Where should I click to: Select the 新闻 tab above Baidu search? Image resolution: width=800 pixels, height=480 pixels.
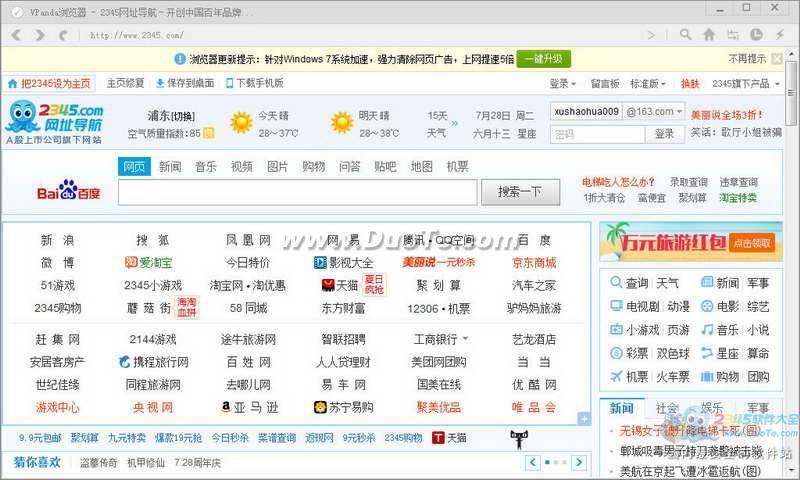coord(170,166)
